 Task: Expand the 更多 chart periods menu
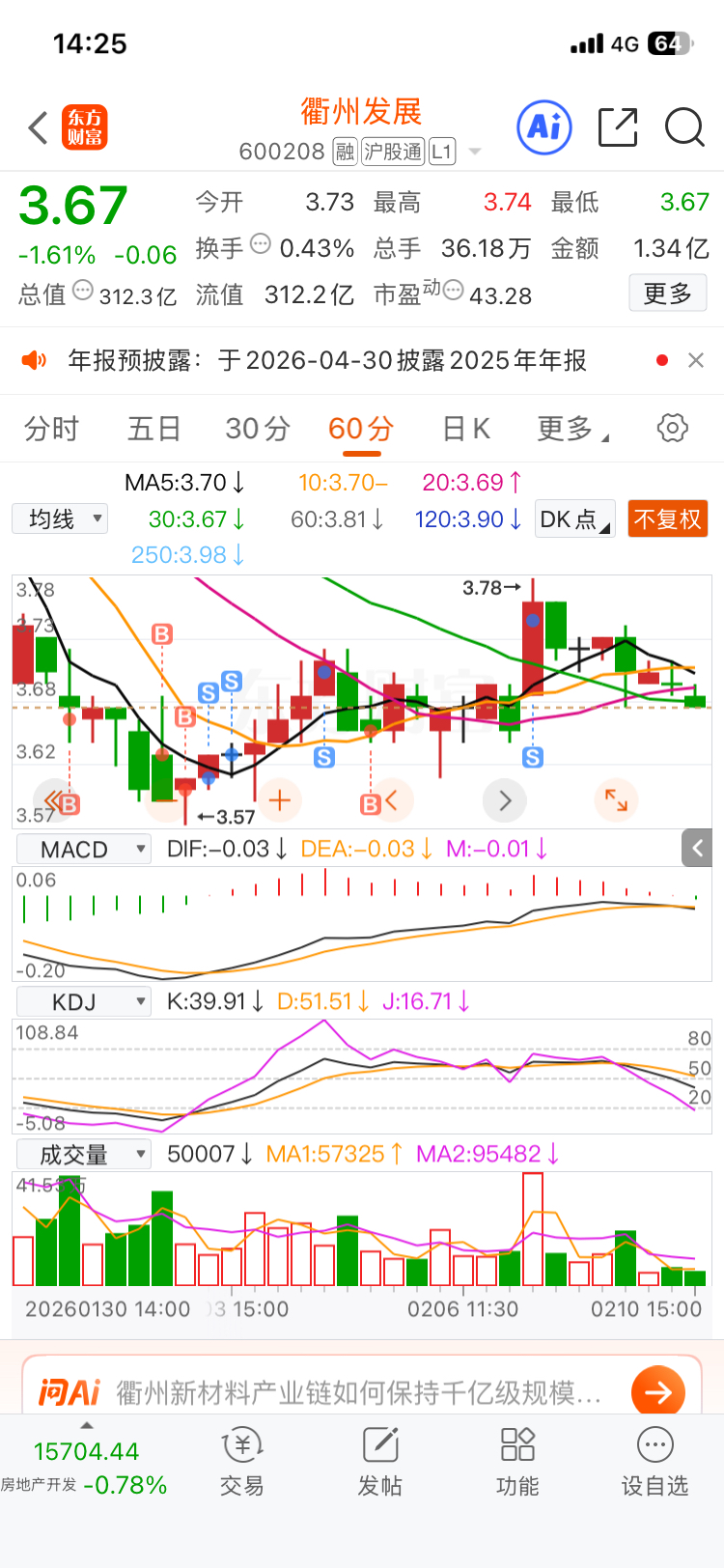[571, 428]
